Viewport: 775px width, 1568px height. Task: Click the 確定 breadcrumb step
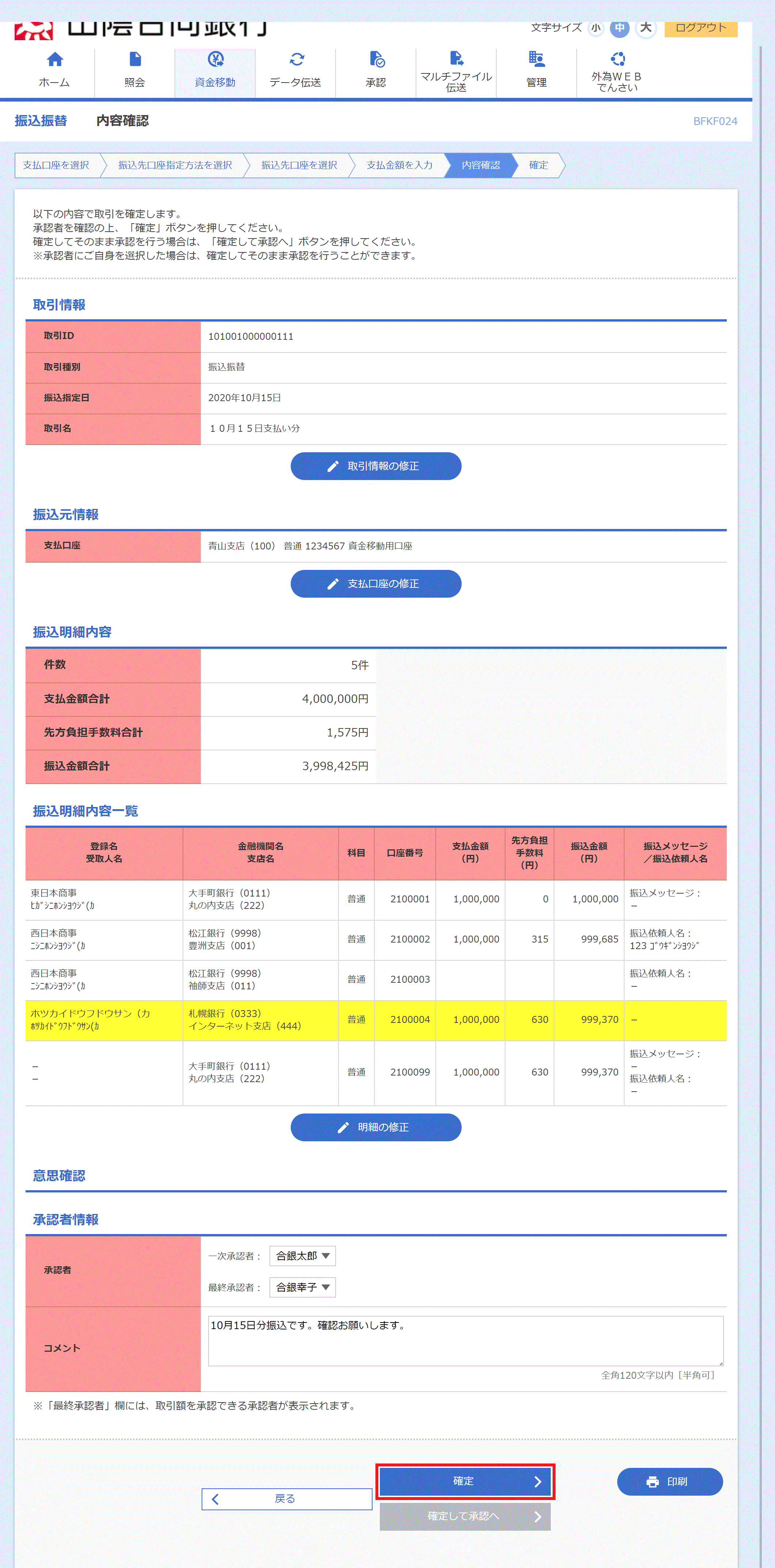[x=538, y=165]
